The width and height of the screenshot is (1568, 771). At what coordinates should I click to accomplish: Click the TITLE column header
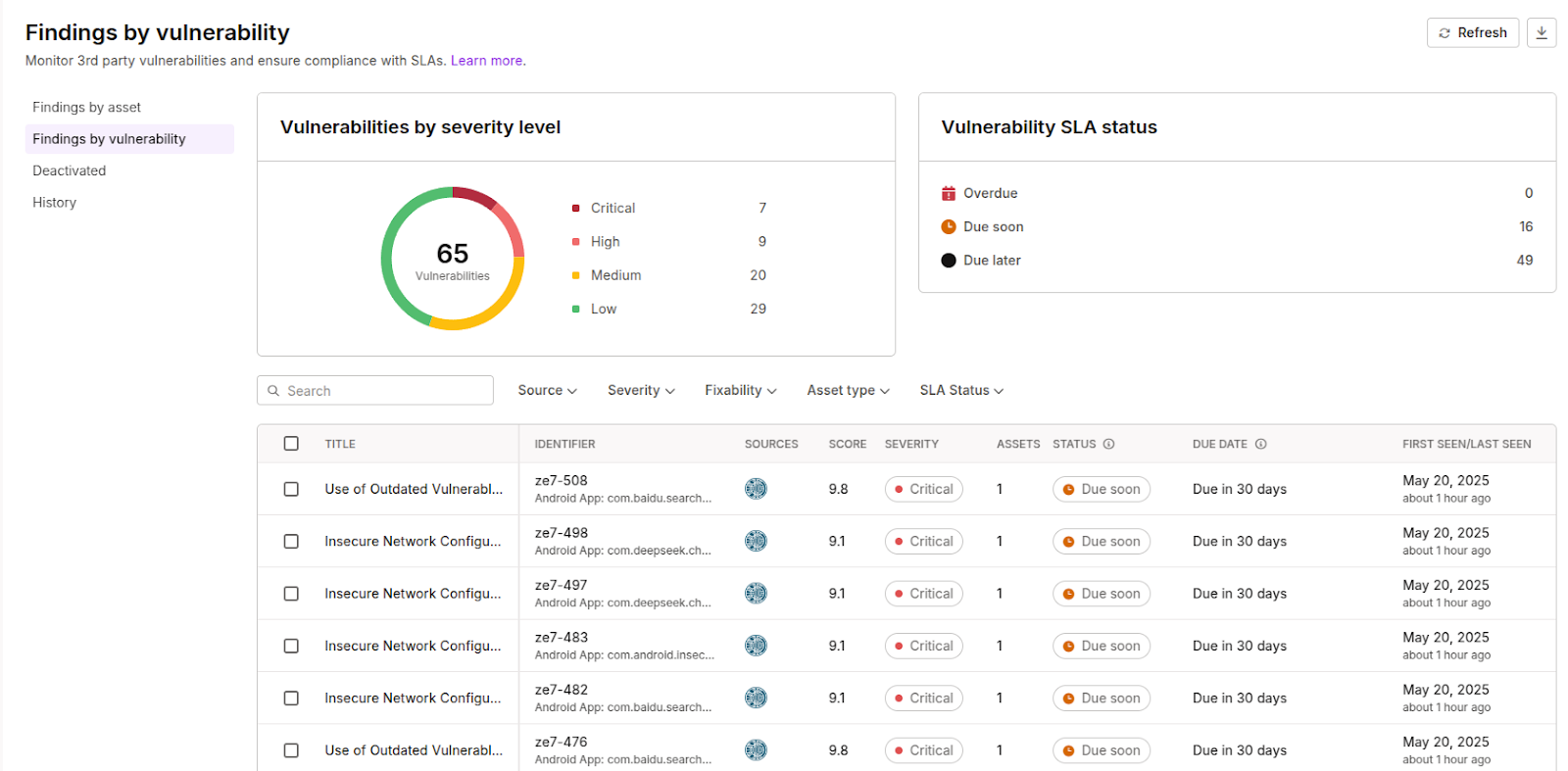tap(340, 444)
